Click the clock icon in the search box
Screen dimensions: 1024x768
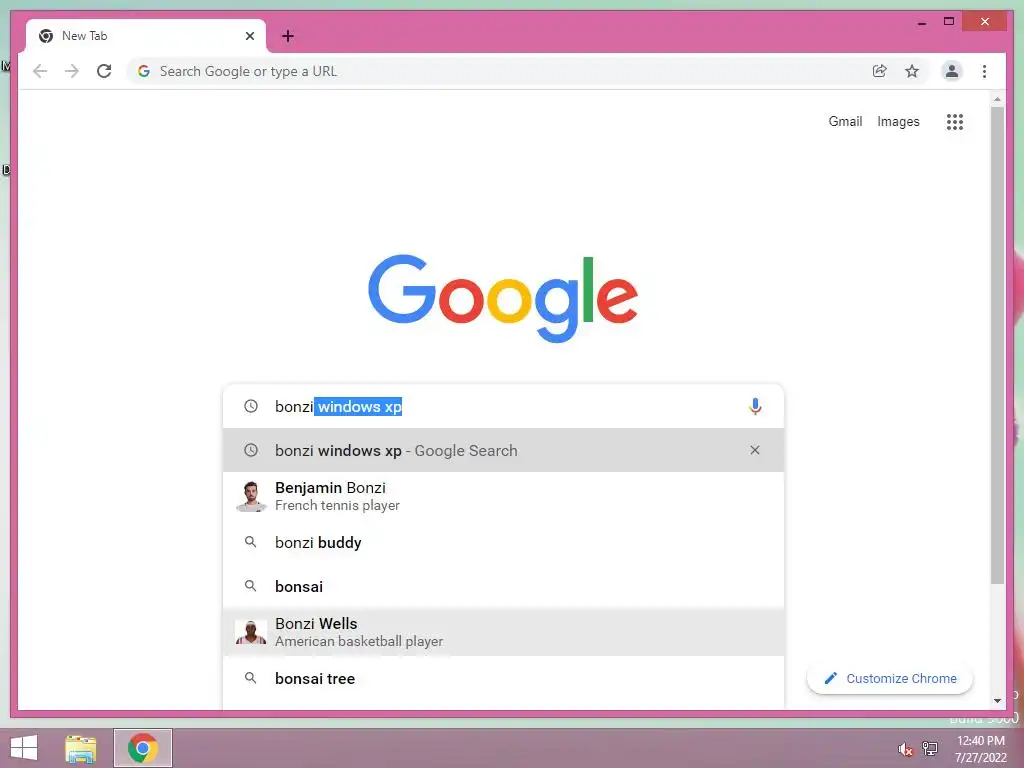pyautogui.click(x=251, y=406)
